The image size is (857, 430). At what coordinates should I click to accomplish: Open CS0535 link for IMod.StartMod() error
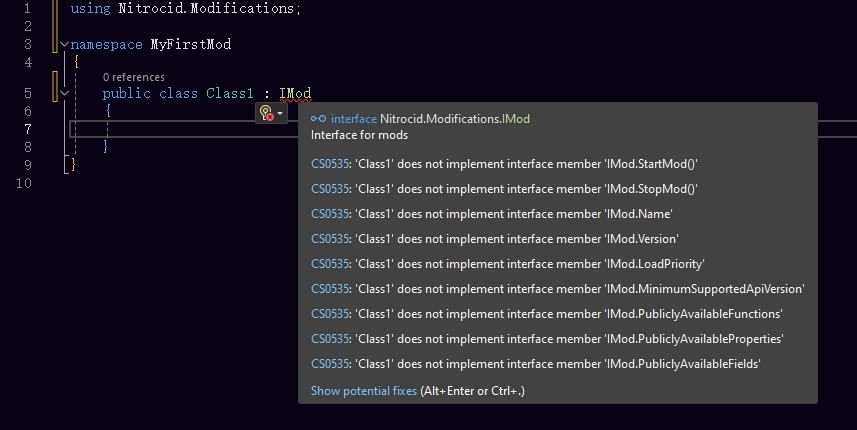coord(329,164)
